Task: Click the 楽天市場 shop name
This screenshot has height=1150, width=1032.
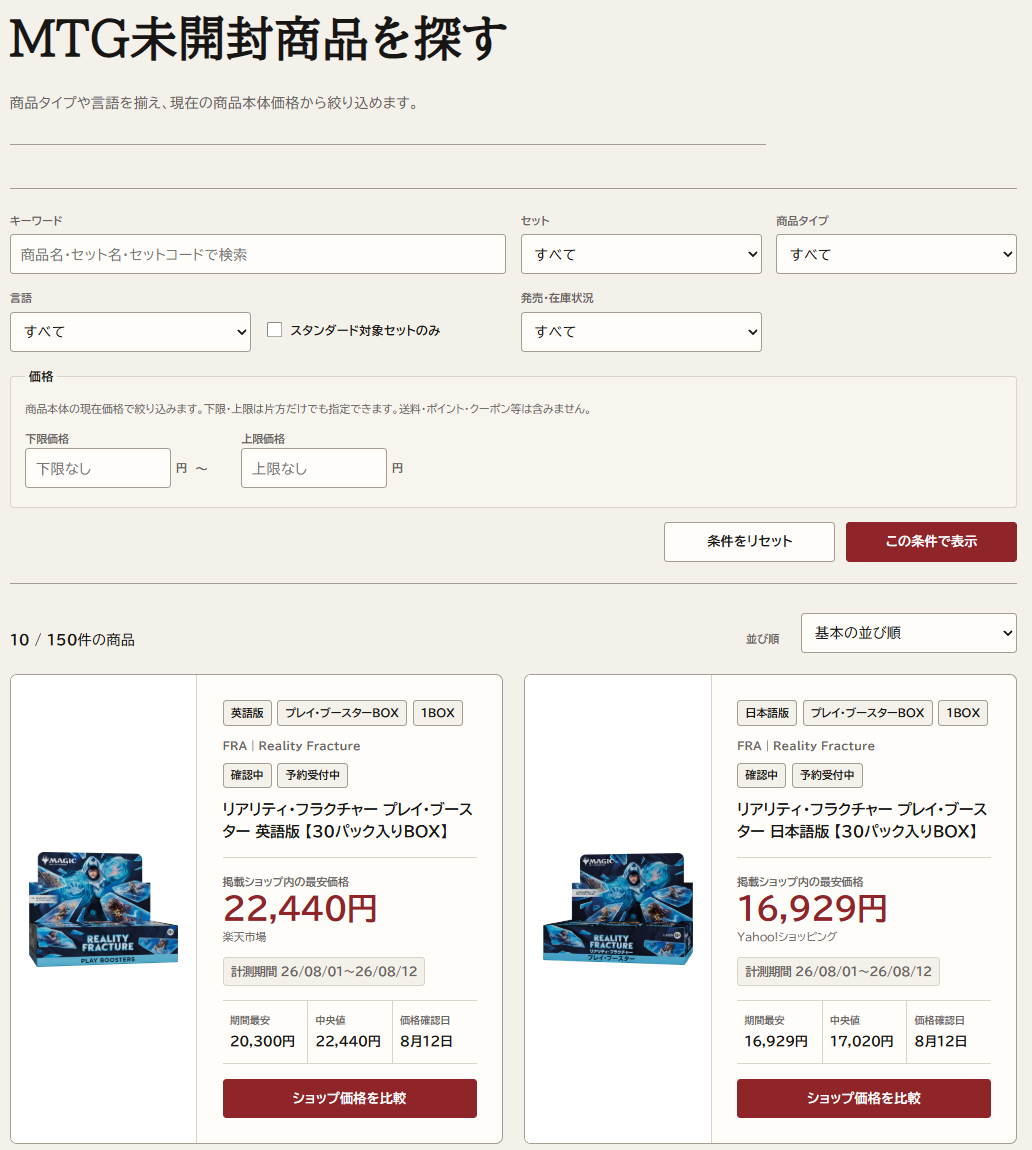Action: (x=244, y=937)
